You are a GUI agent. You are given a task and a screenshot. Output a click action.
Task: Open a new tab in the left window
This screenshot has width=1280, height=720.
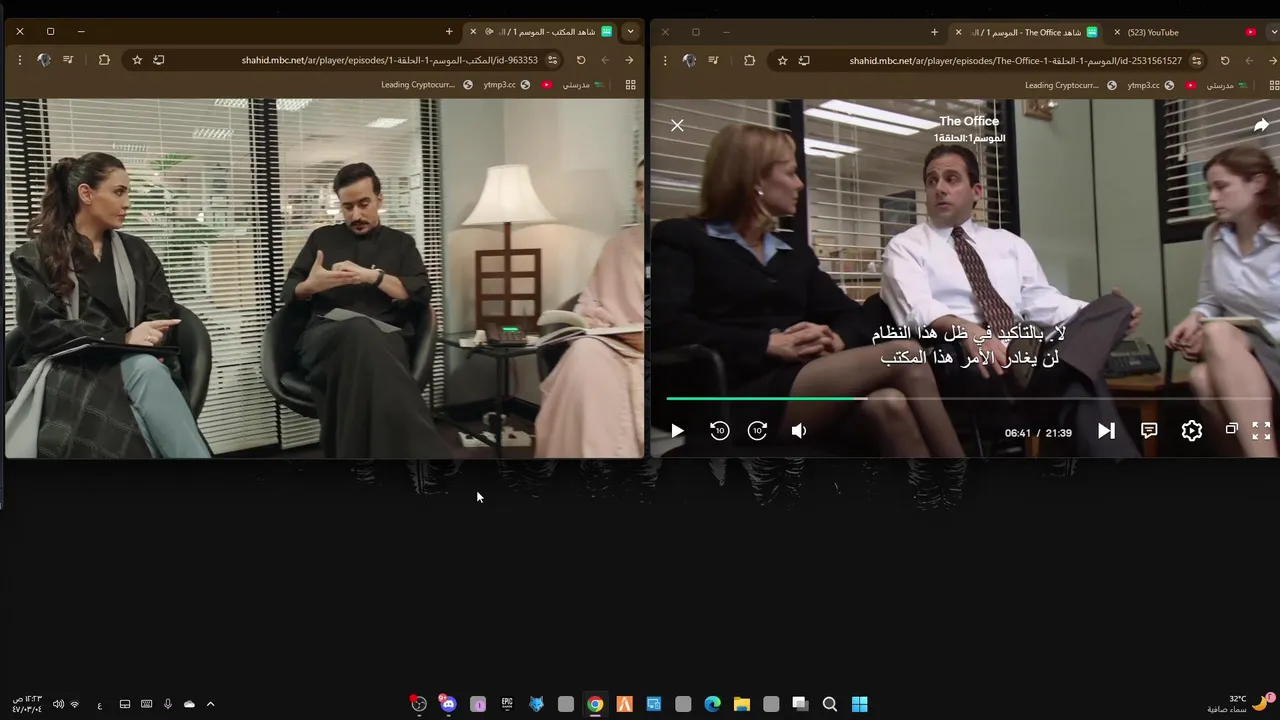pos(449,32)
